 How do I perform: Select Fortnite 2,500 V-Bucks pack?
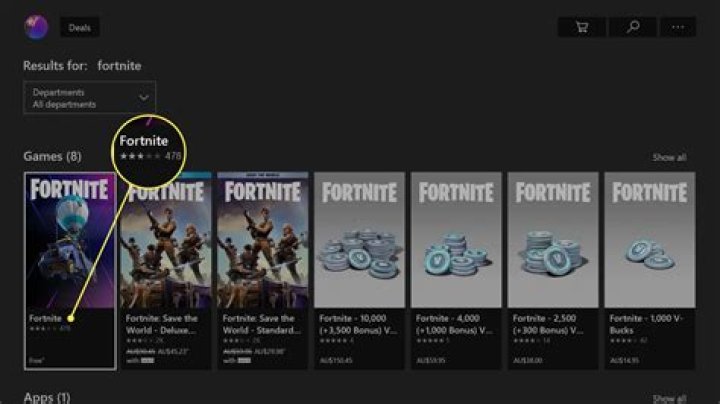(553, 271)
